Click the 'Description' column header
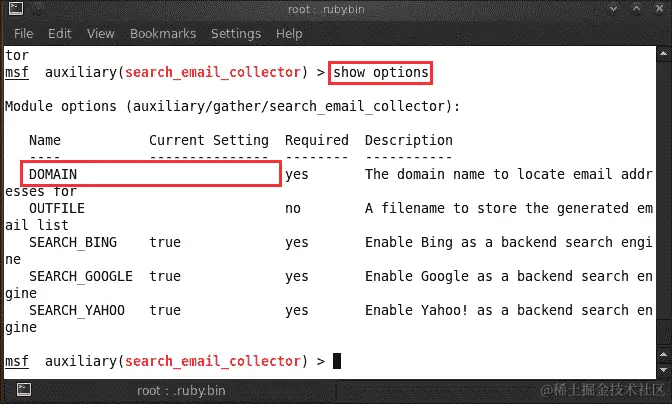This screenshot has height=404, width=672. pos(409,141)
